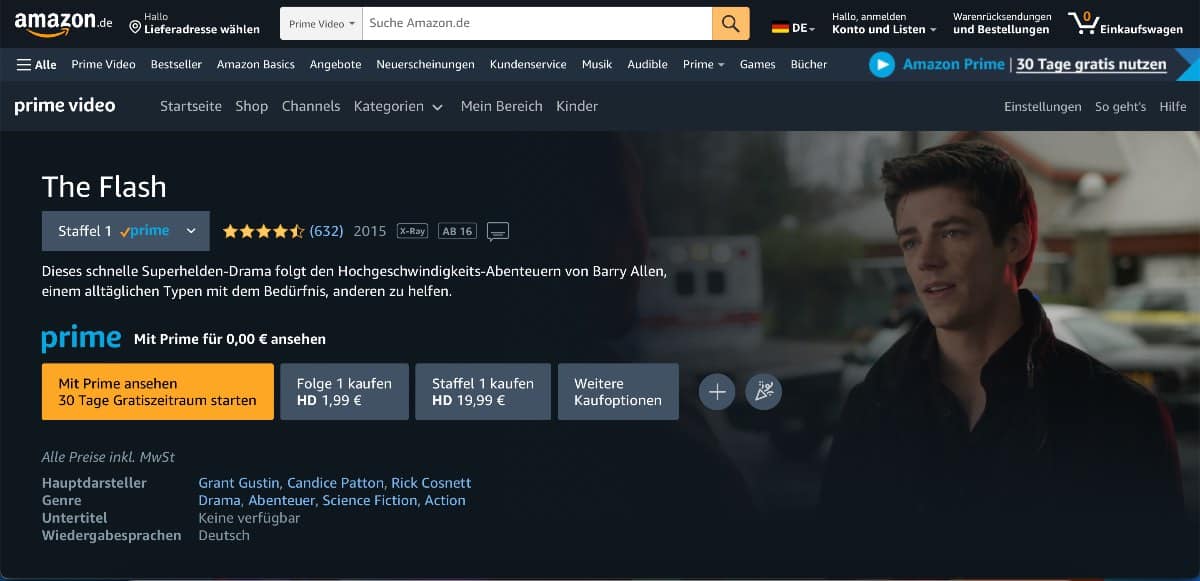This screenshot has height=581, width=1200.
Task: Click the prime video logo
Action: [65, 105]
